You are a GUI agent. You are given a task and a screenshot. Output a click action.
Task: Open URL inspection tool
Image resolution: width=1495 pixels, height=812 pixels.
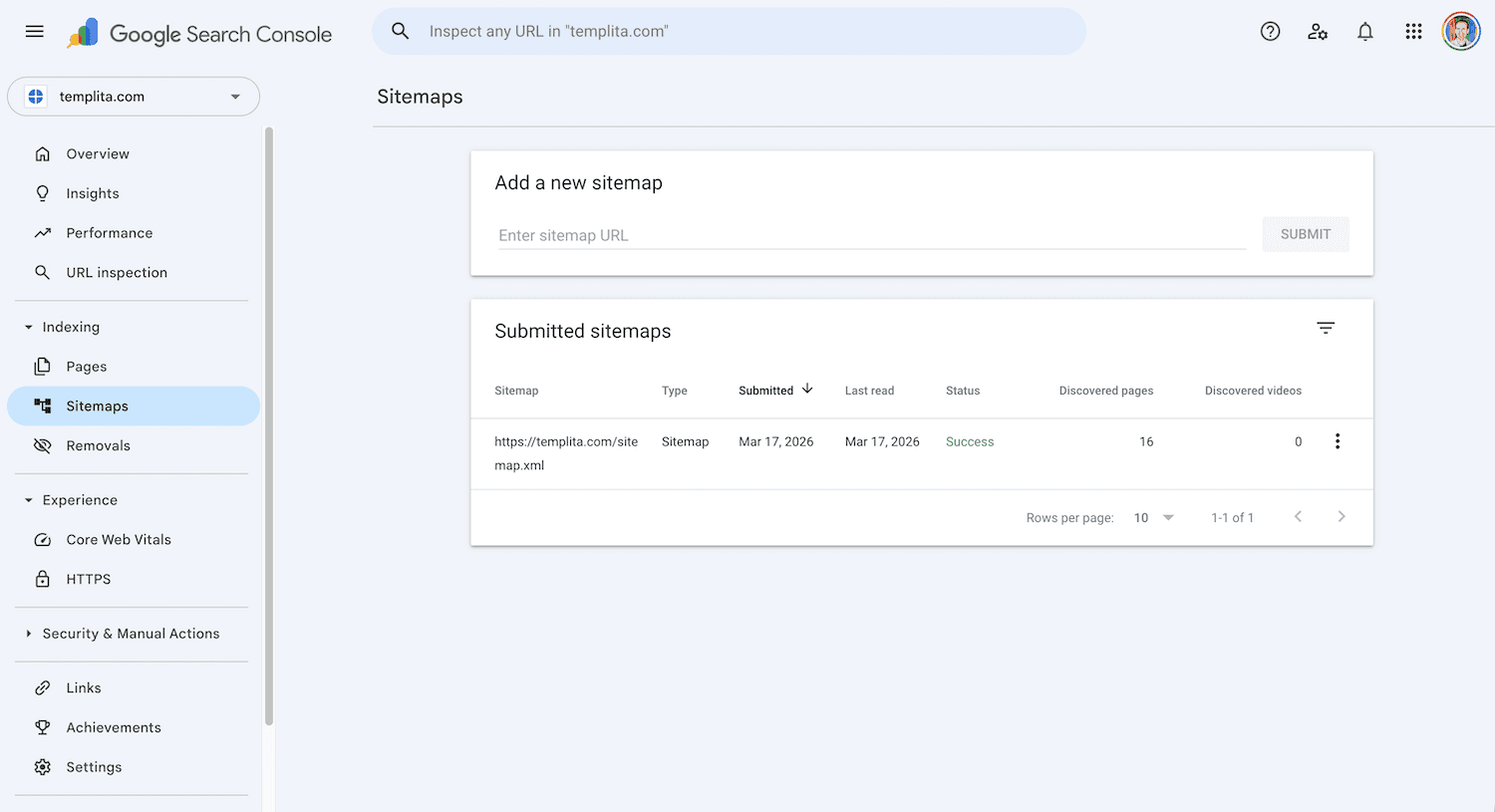pyautogui.click(x=116, y=272)
